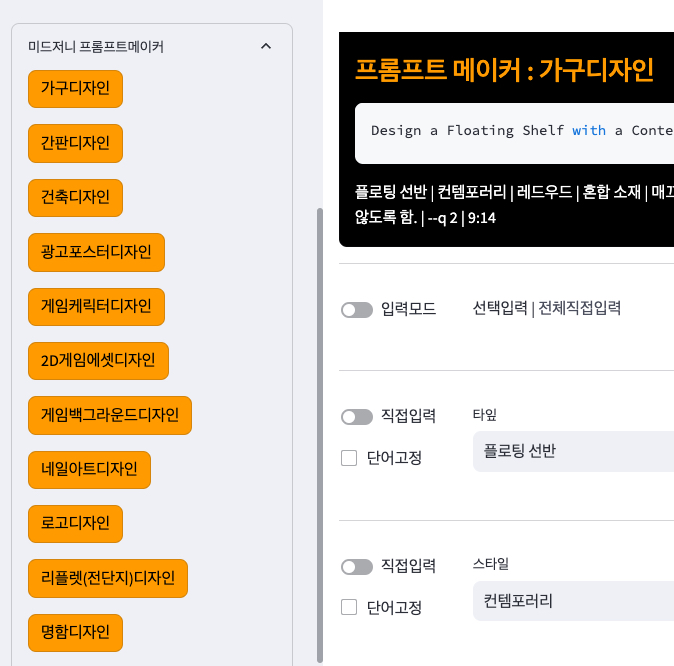Enable 직접입력 toggle for 스타일
Image resolution: width=674 pixels, height=666 pixels.
click(357, 567)
